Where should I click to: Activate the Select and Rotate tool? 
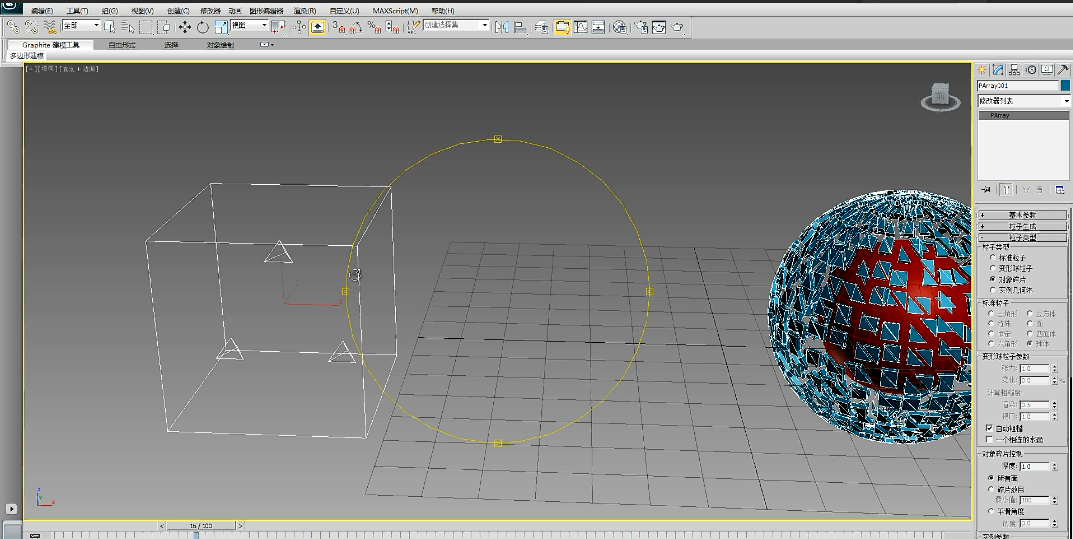(x=203, y=27)
